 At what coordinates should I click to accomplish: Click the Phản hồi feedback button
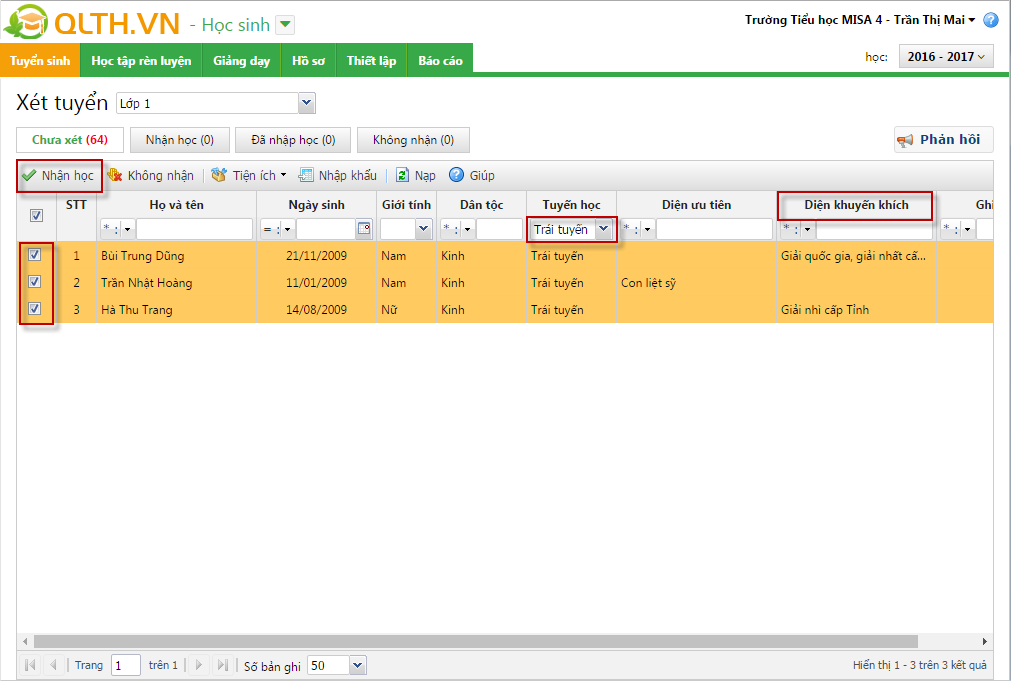[x=938, y=140]
